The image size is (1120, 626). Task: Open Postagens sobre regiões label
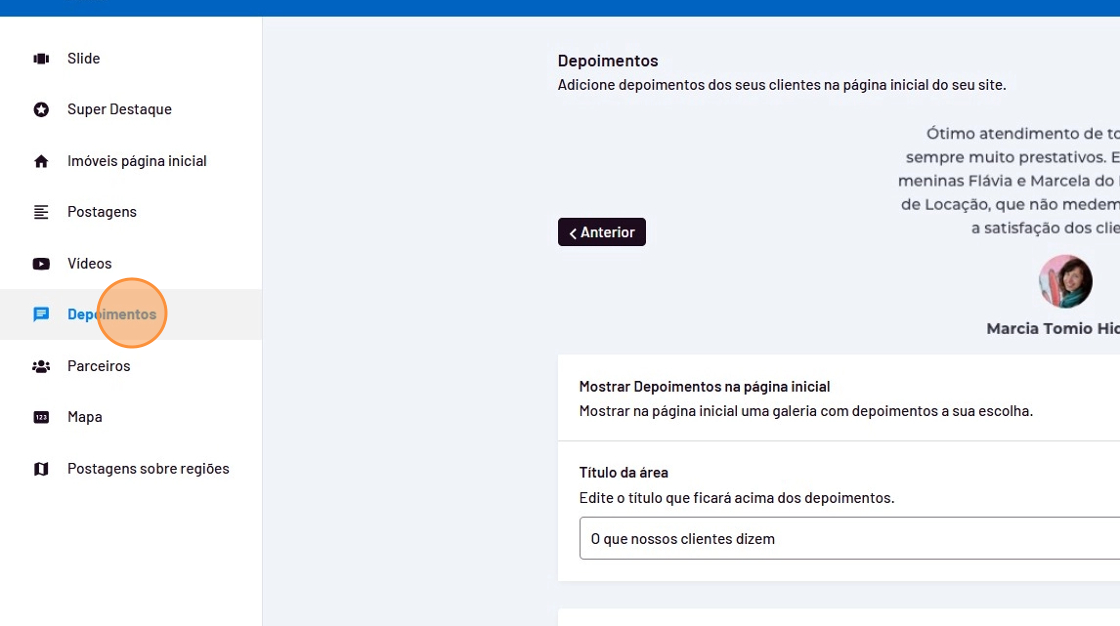tap(148, 469)
